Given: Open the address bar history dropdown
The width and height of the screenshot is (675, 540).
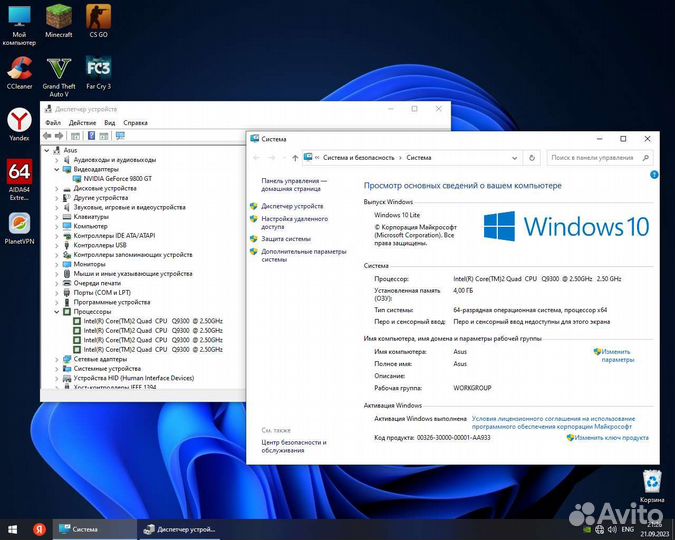Looking at the screenshot, I should [514, 158].
